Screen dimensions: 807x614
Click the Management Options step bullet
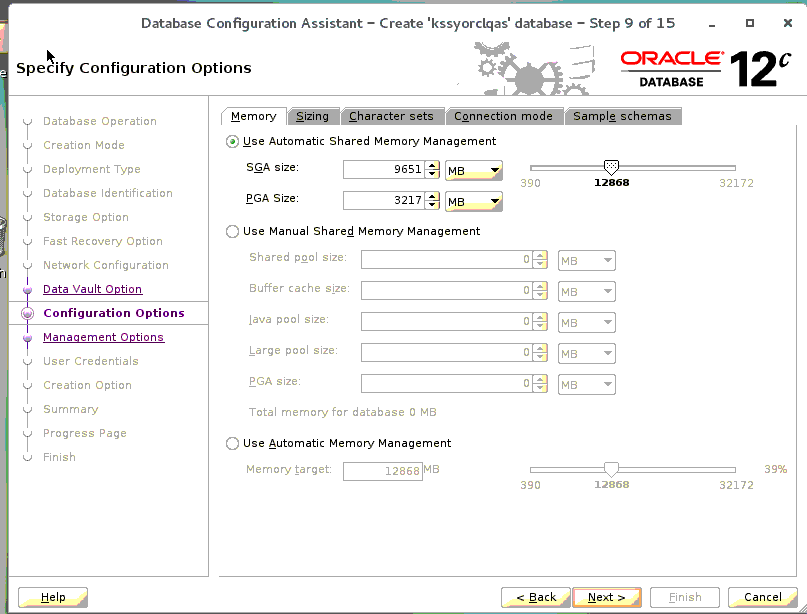click(27, 338)
